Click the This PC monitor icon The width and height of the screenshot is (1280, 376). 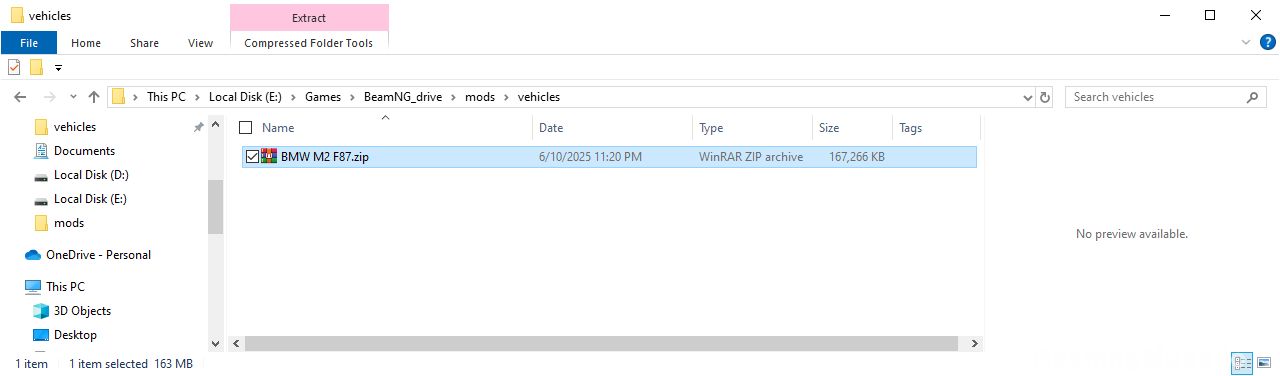pyautogui.click(x=33, y=287)
